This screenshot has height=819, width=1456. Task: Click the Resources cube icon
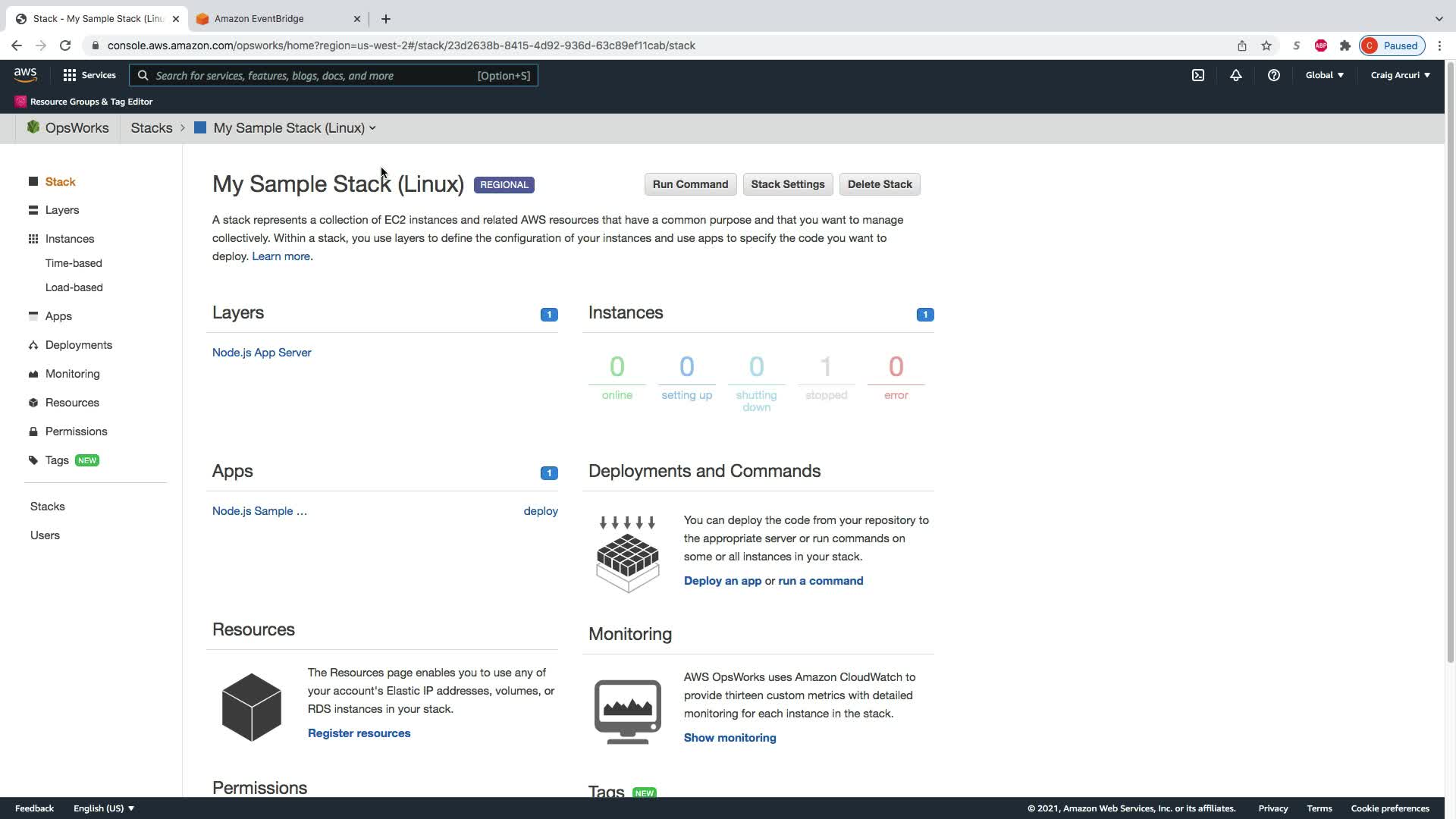(251, 707)
